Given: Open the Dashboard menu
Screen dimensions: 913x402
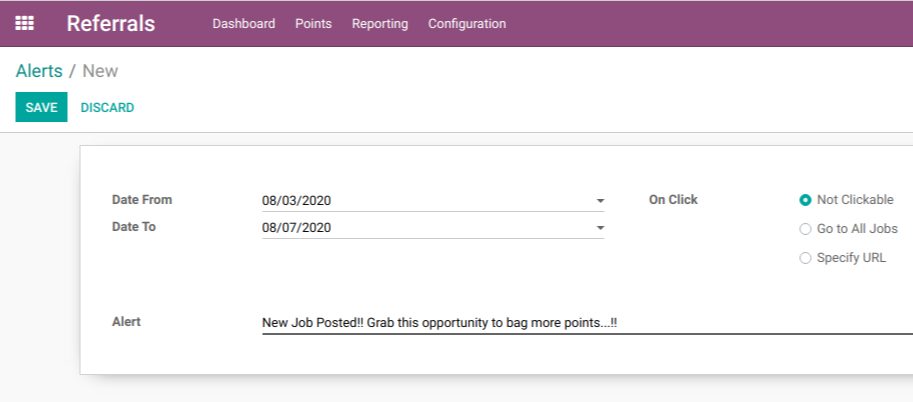Looking at the screenshot, I should click(243, 24).
